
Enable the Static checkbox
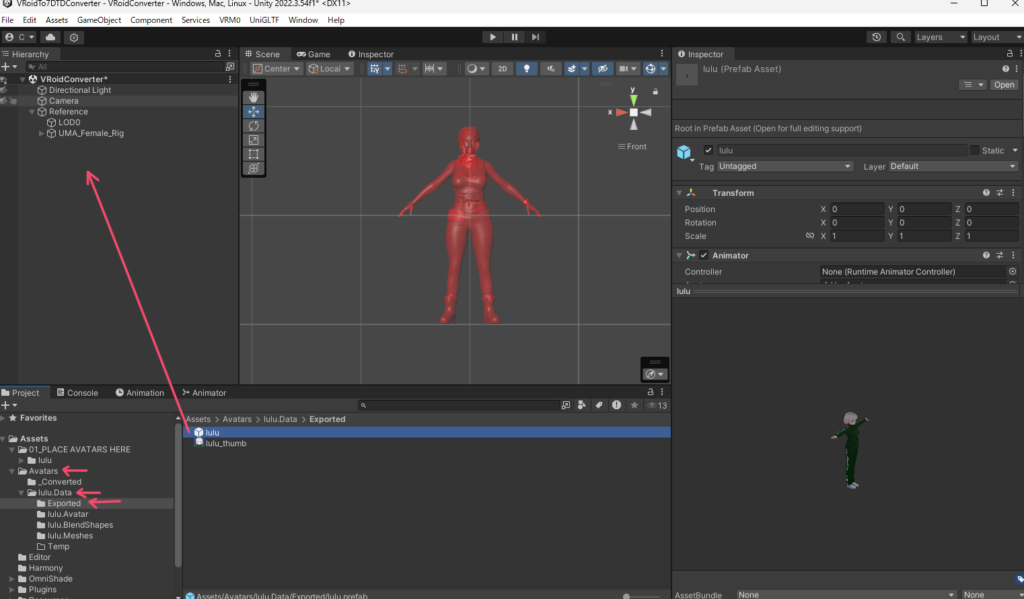click(975, 151)
